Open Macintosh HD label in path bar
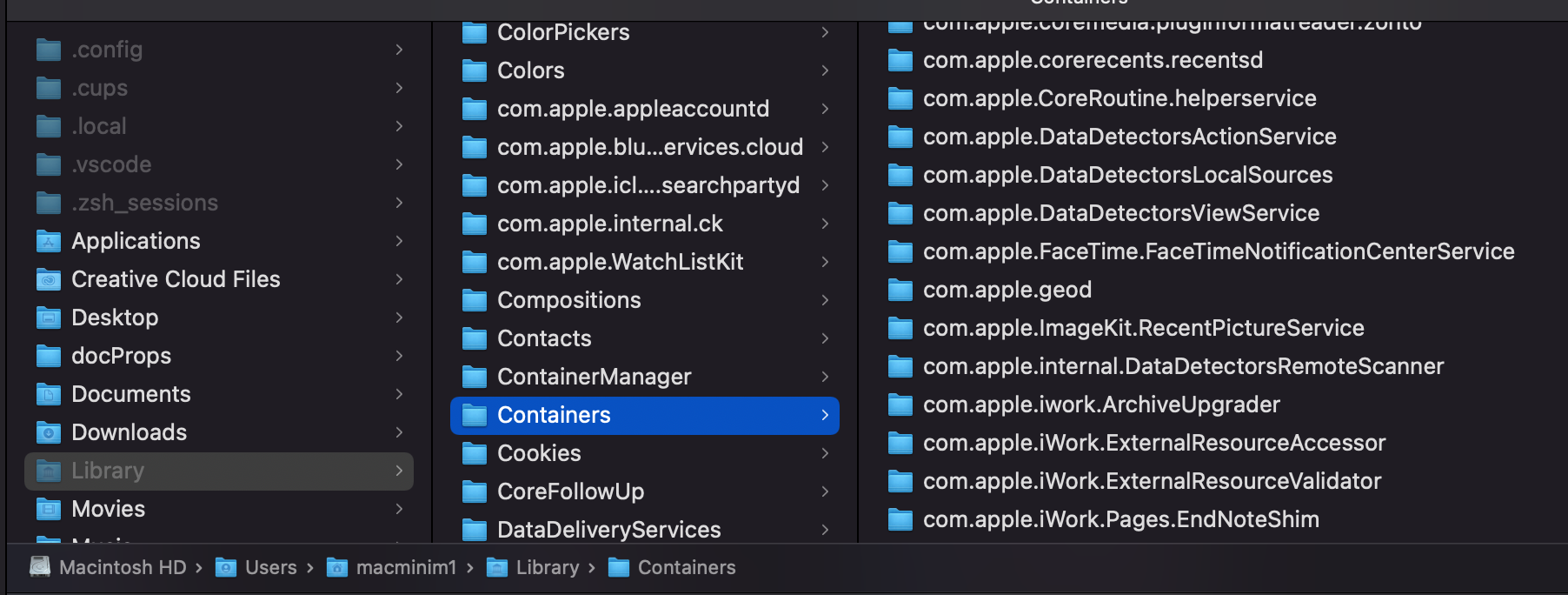Viewport: 1568px width, 595px height. [123, 567]
